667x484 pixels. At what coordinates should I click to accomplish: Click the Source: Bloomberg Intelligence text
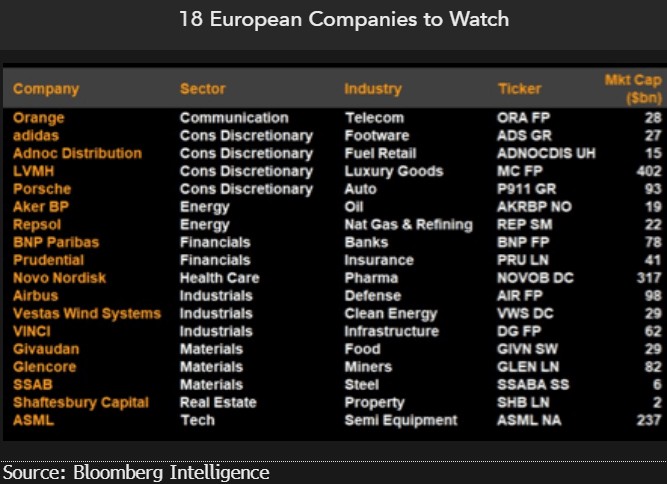point(137,472)
